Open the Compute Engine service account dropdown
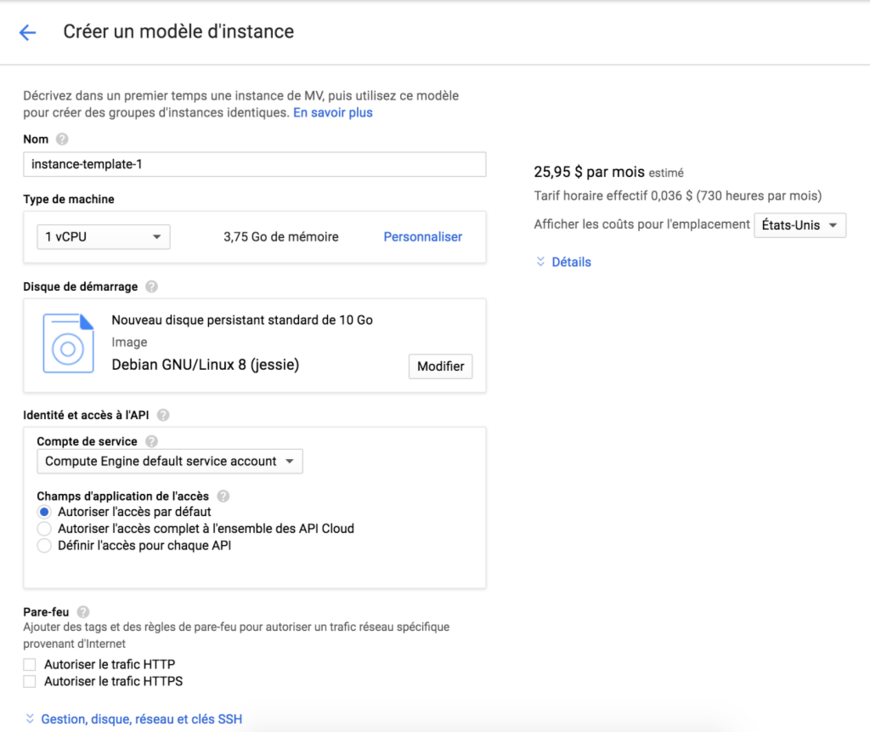 coord(170,461)
